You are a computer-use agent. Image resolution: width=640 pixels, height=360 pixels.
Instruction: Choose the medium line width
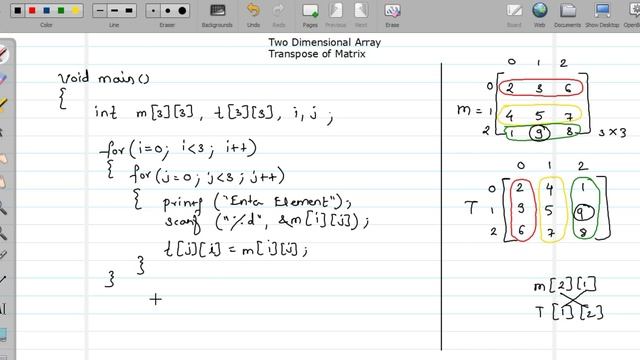pos(114,11)
